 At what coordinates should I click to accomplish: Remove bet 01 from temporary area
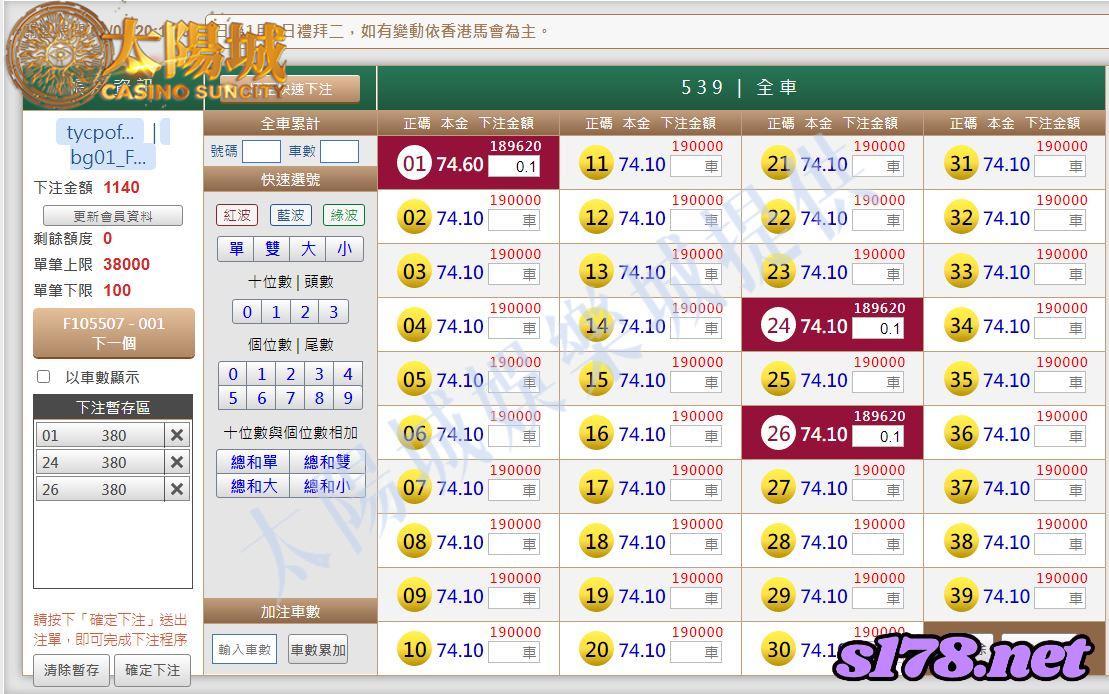(x=177, y=435)
